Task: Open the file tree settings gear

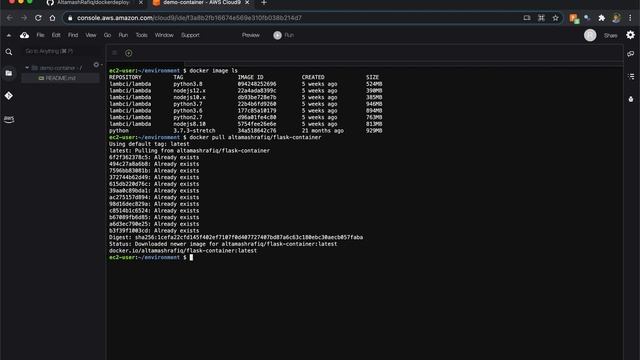Action: [x=96, y=65]
